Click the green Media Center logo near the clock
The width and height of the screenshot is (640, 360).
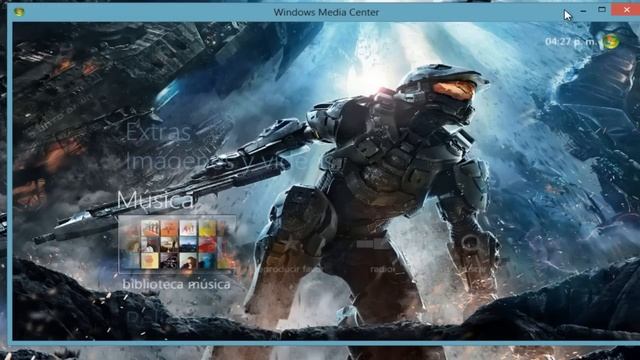pos(611,41)
